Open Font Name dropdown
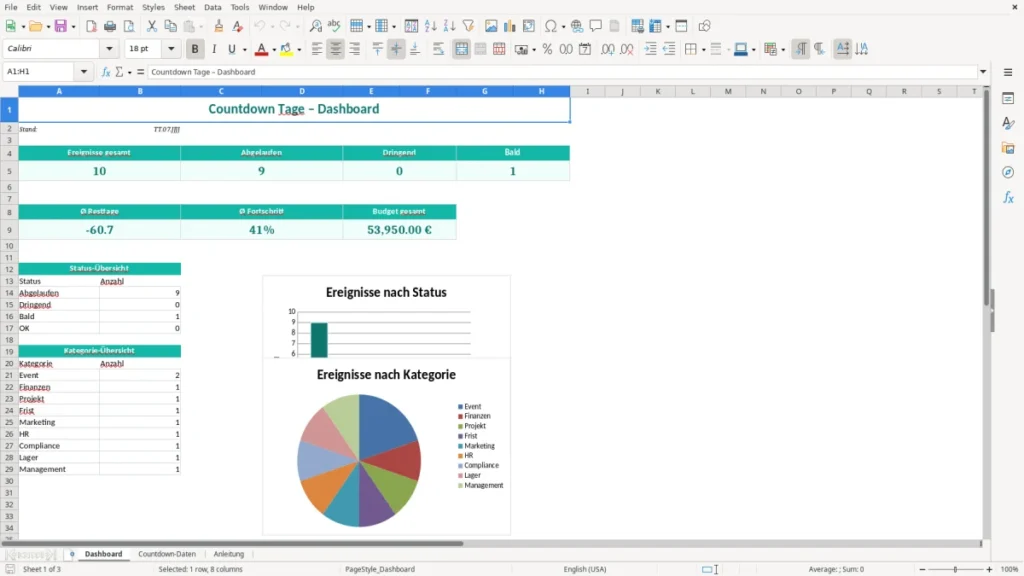Image resolution: width=1024 pixels, height=576 pixels. (109, 48)
